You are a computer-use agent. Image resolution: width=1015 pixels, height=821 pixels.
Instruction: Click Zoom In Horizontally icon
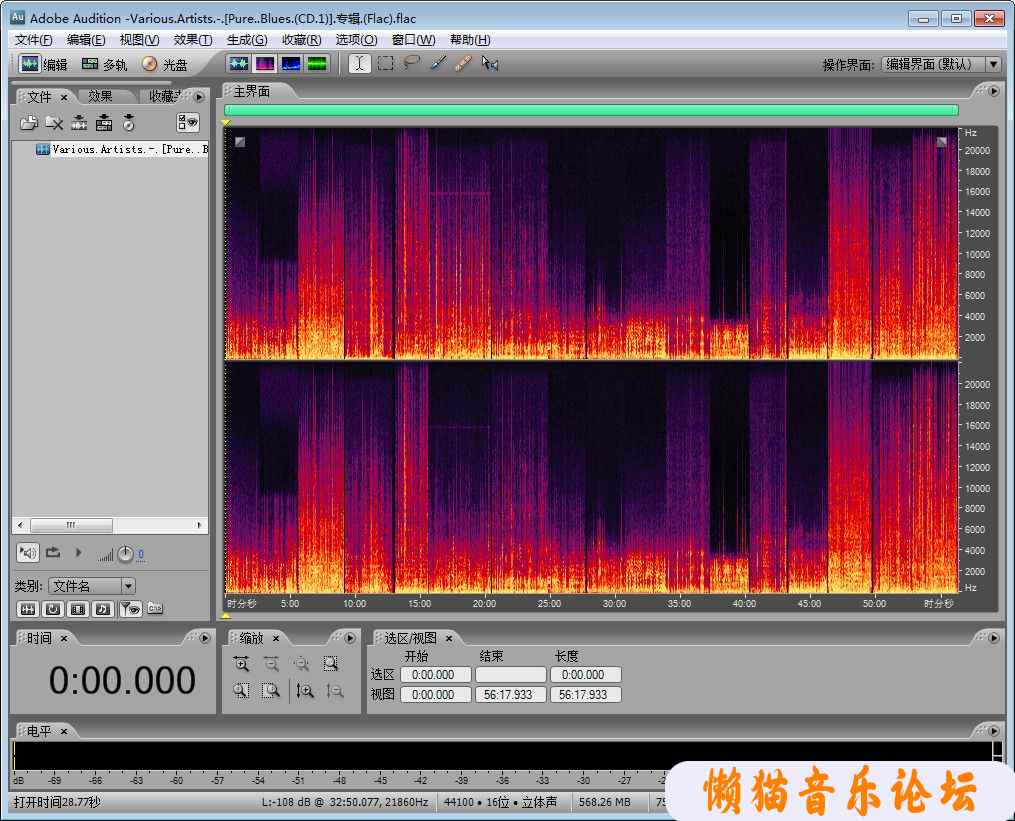[x=241, y=664]
